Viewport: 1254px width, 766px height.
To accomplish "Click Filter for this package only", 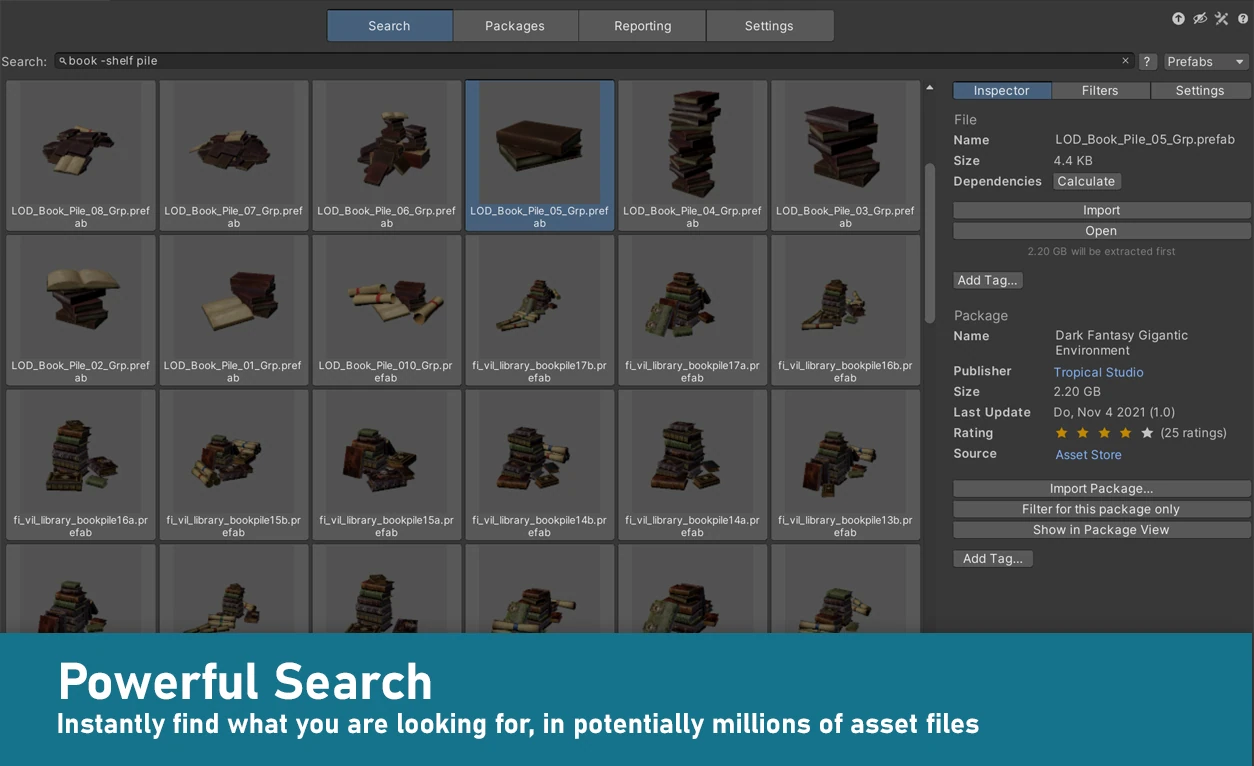I will (x=1102, y=510).
